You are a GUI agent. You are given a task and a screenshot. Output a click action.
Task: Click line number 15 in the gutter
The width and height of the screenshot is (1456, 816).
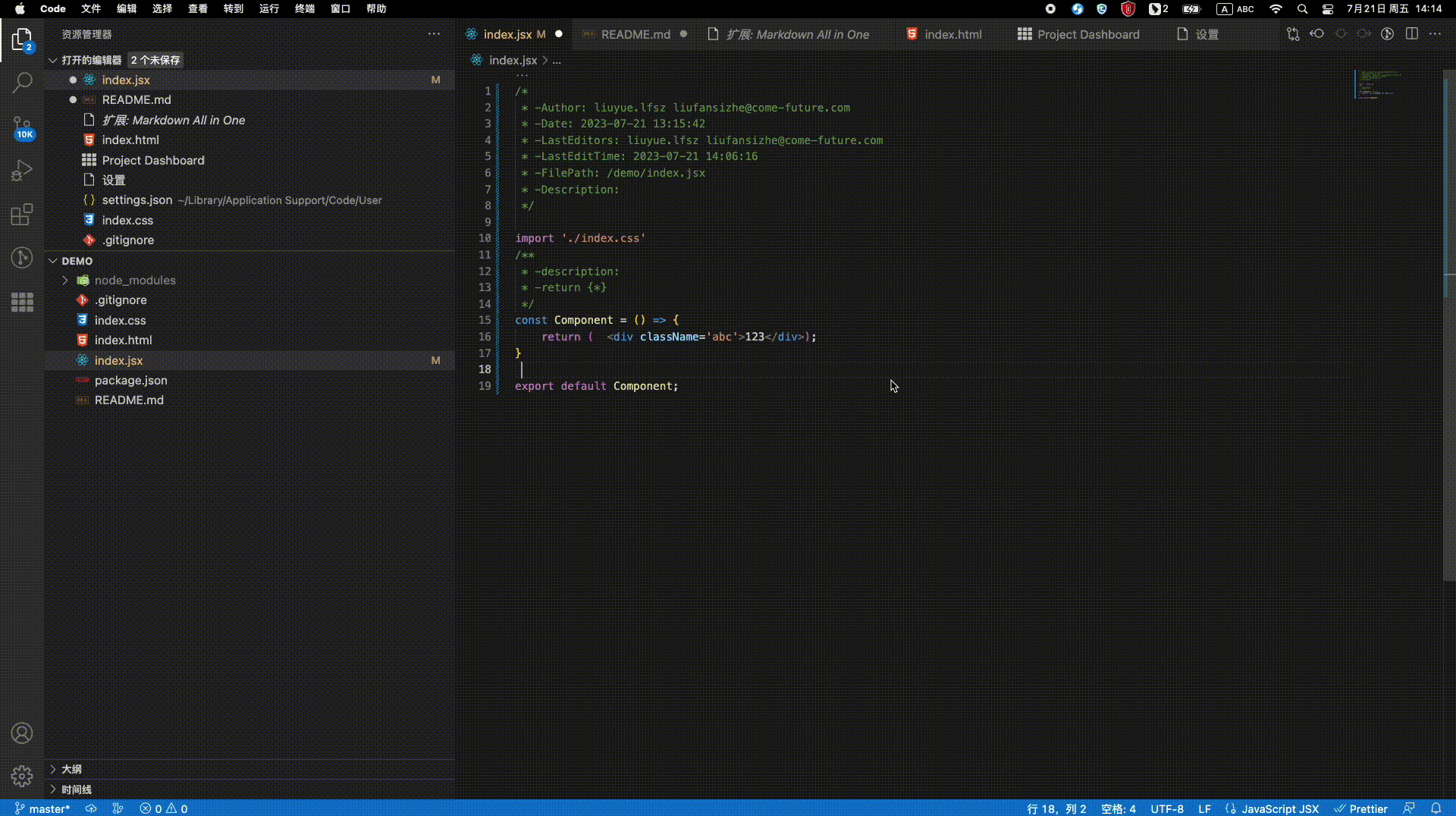(485, 320)
